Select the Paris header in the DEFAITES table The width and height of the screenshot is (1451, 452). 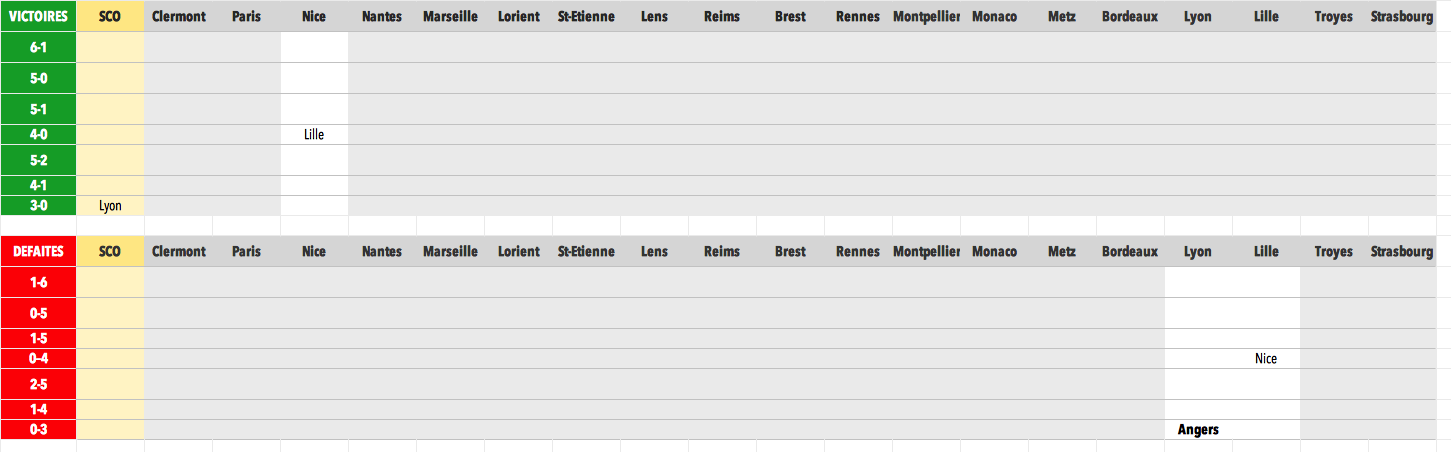246,251
